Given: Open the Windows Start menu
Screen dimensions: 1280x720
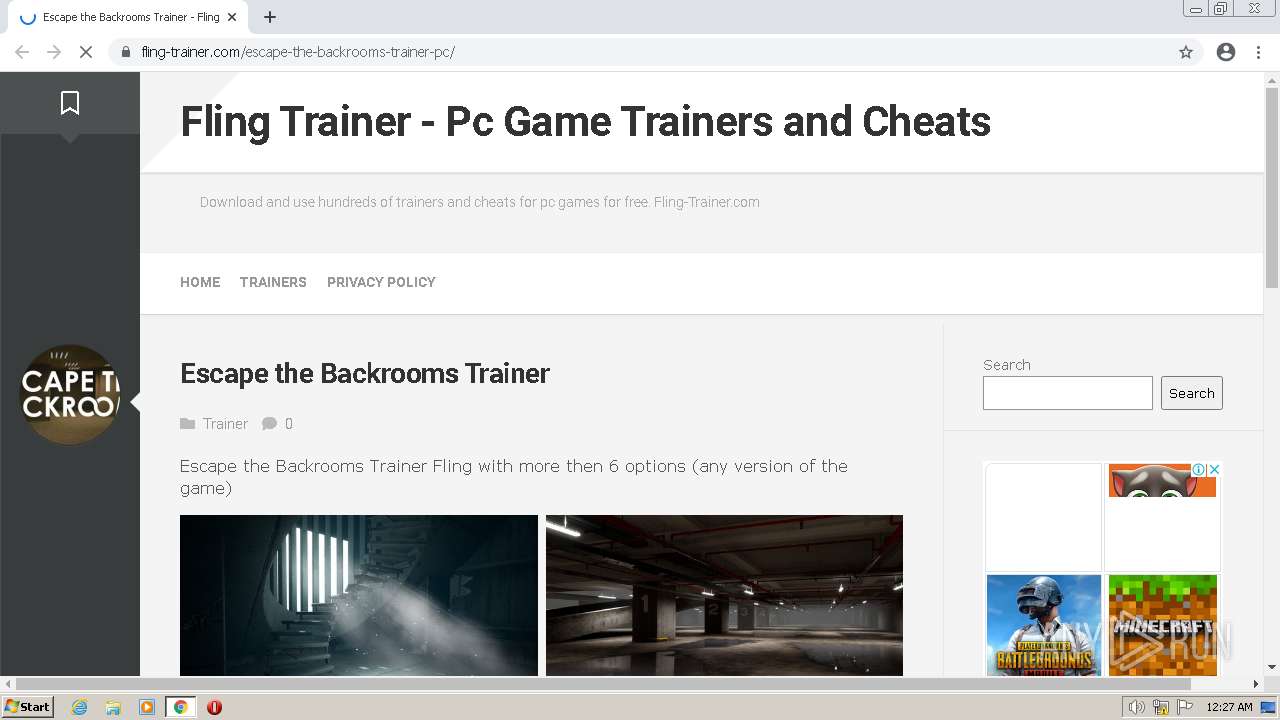Looking at the screenshot, I should (28, 707).
